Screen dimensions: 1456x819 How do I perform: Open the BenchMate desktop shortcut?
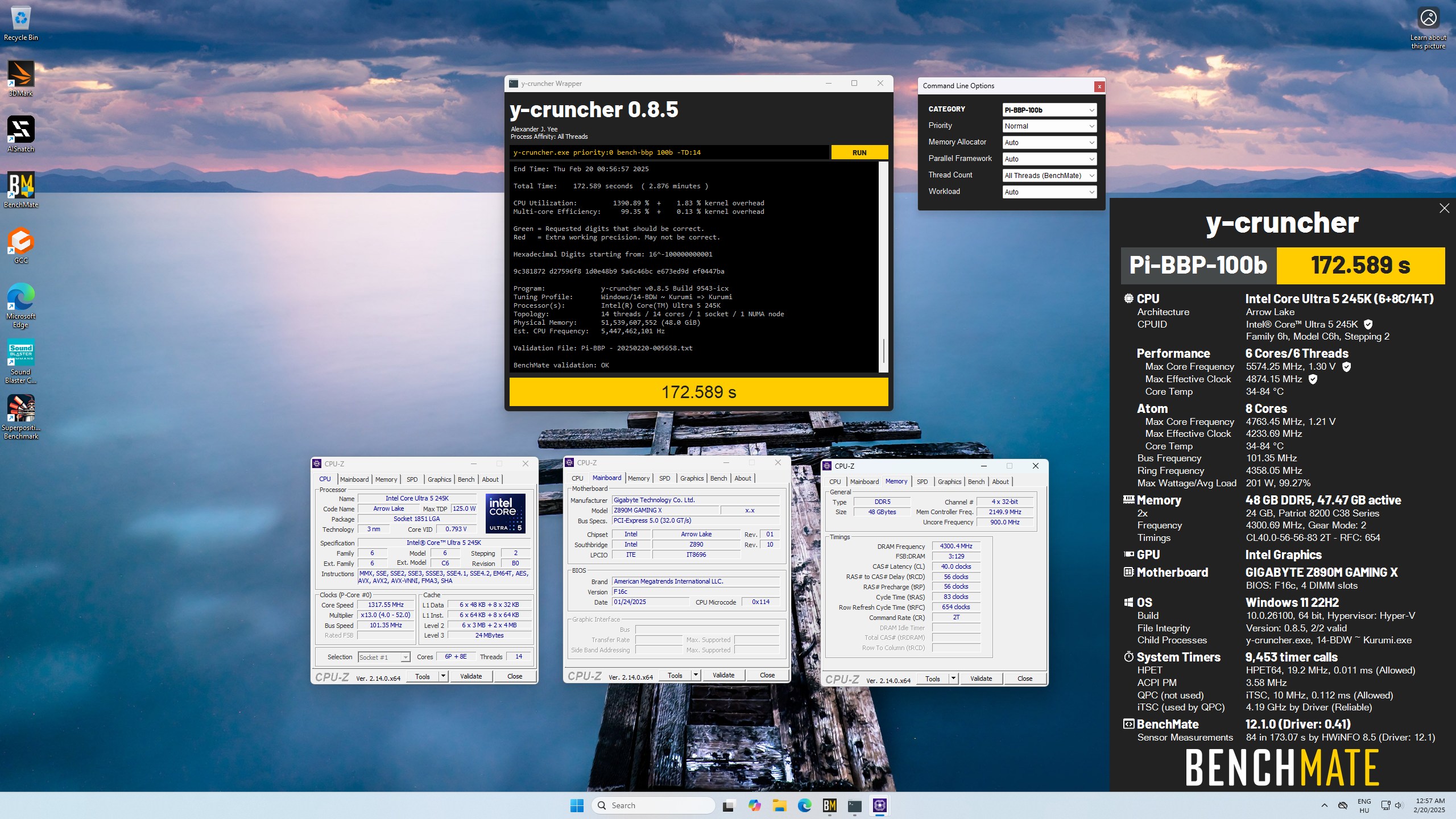coord(20,190)
